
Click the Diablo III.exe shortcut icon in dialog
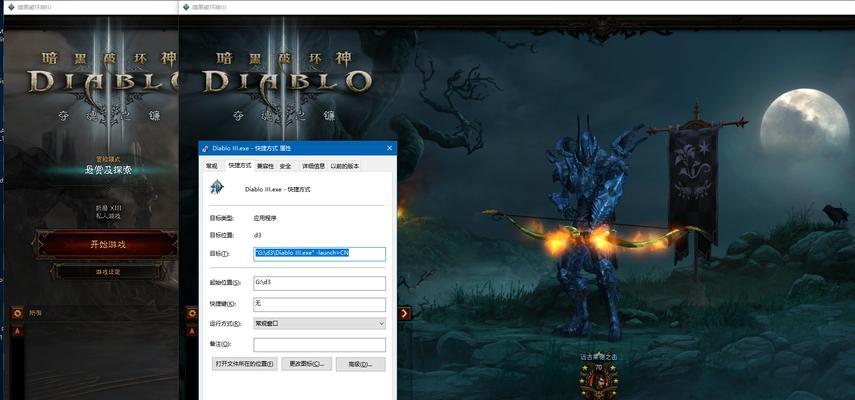(217, 187)
